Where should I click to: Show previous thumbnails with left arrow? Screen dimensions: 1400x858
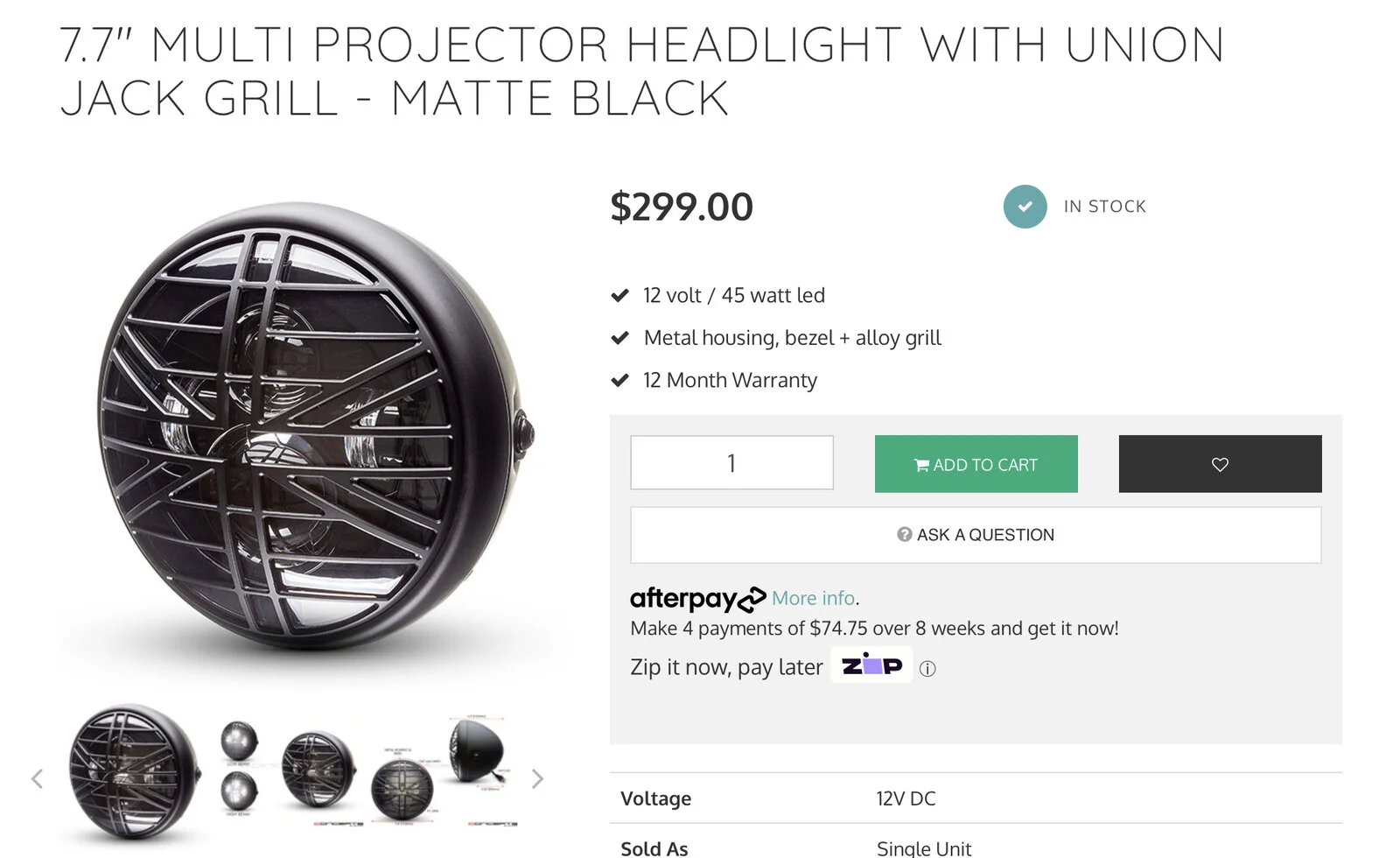[x=37, y=778]
